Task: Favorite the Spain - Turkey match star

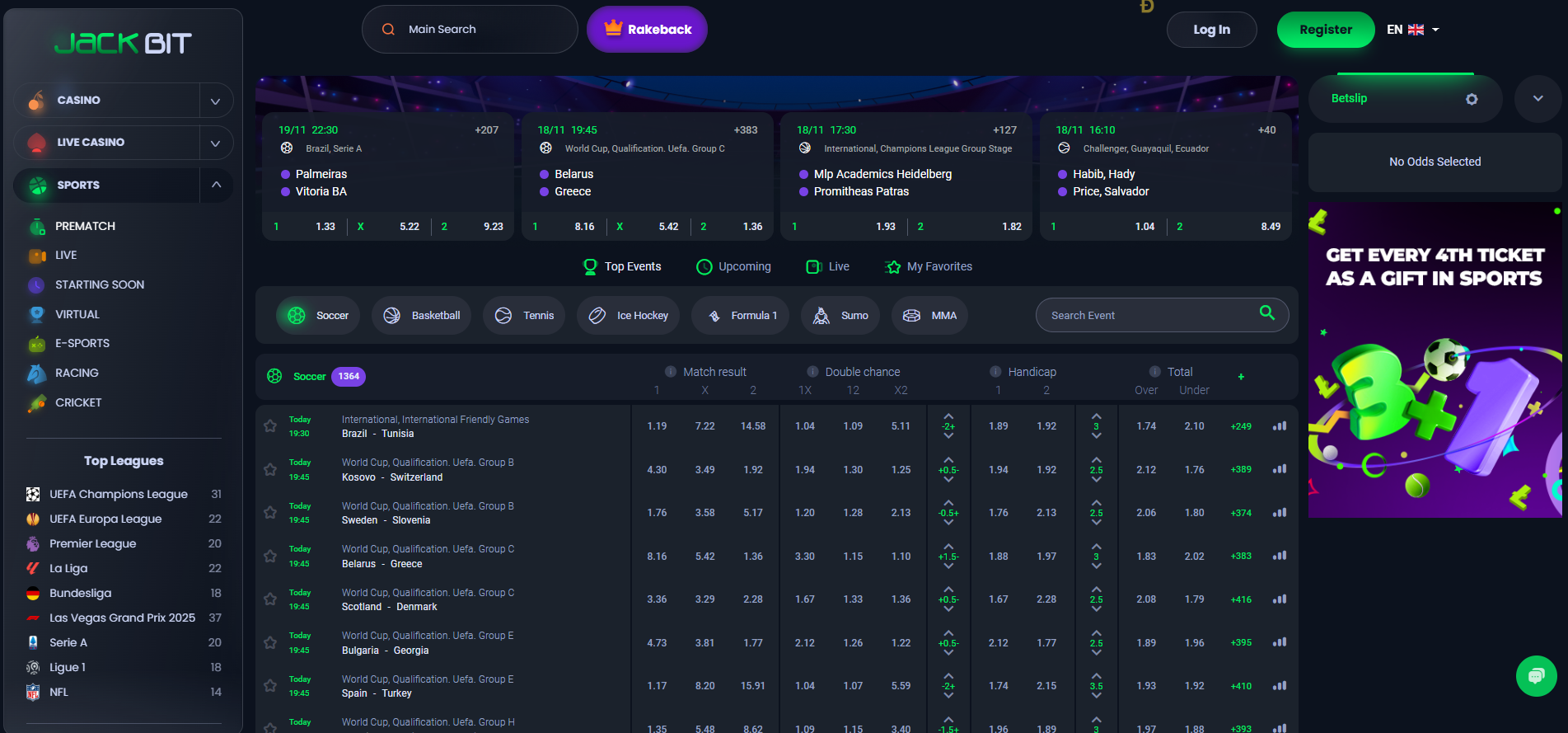Action: tap(269, 686)
